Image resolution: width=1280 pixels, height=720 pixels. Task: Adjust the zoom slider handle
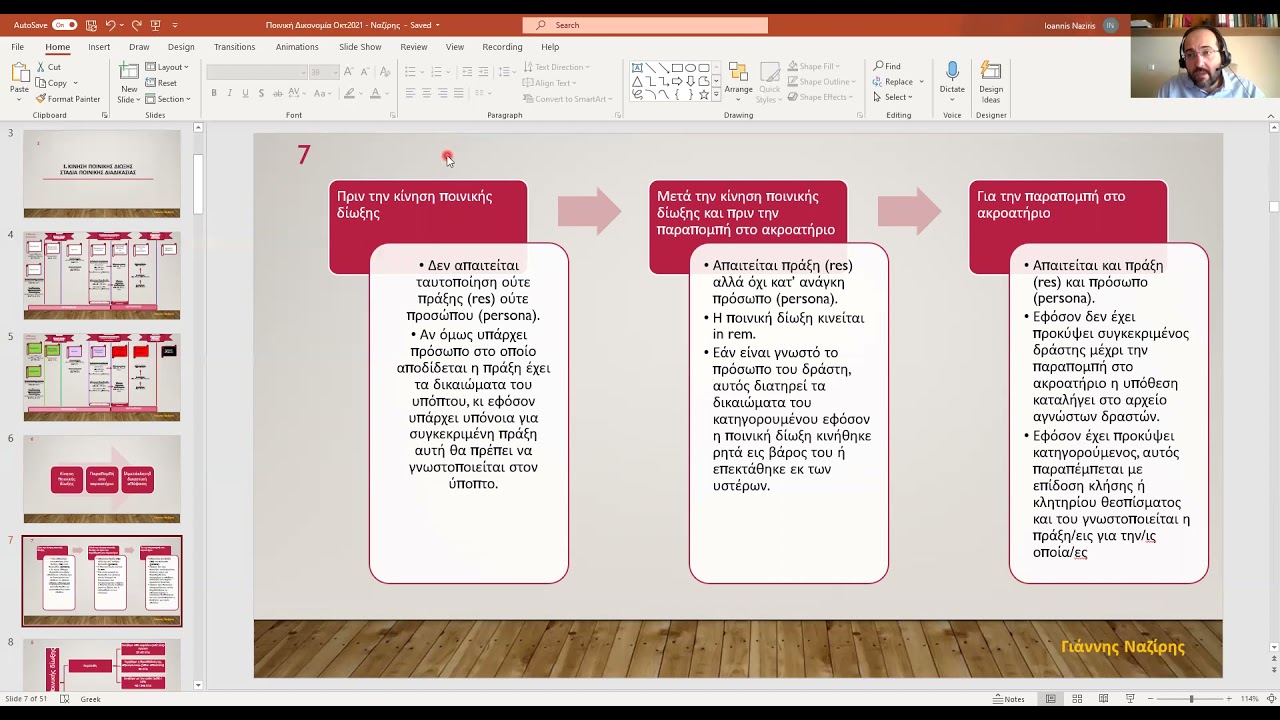pyautogui.click(x=1191, y=699)
